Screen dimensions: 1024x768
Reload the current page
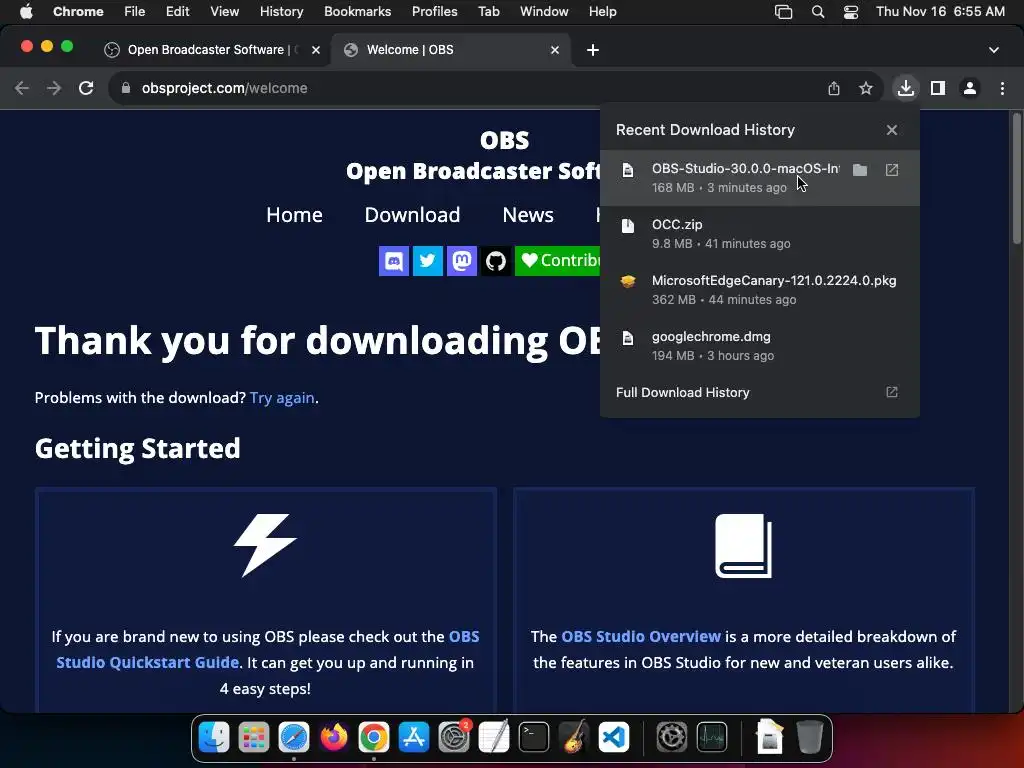[86, 88]
